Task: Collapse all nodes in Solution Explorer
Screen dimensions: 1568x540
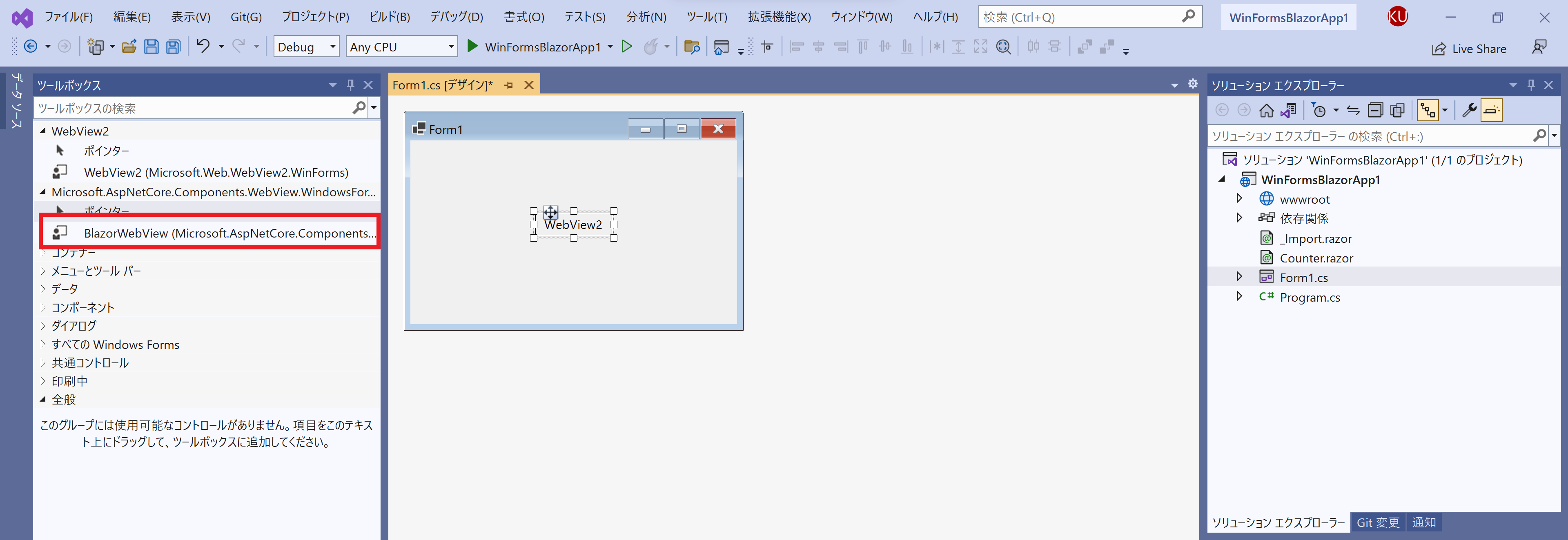Action: (x=1375, y=110)
